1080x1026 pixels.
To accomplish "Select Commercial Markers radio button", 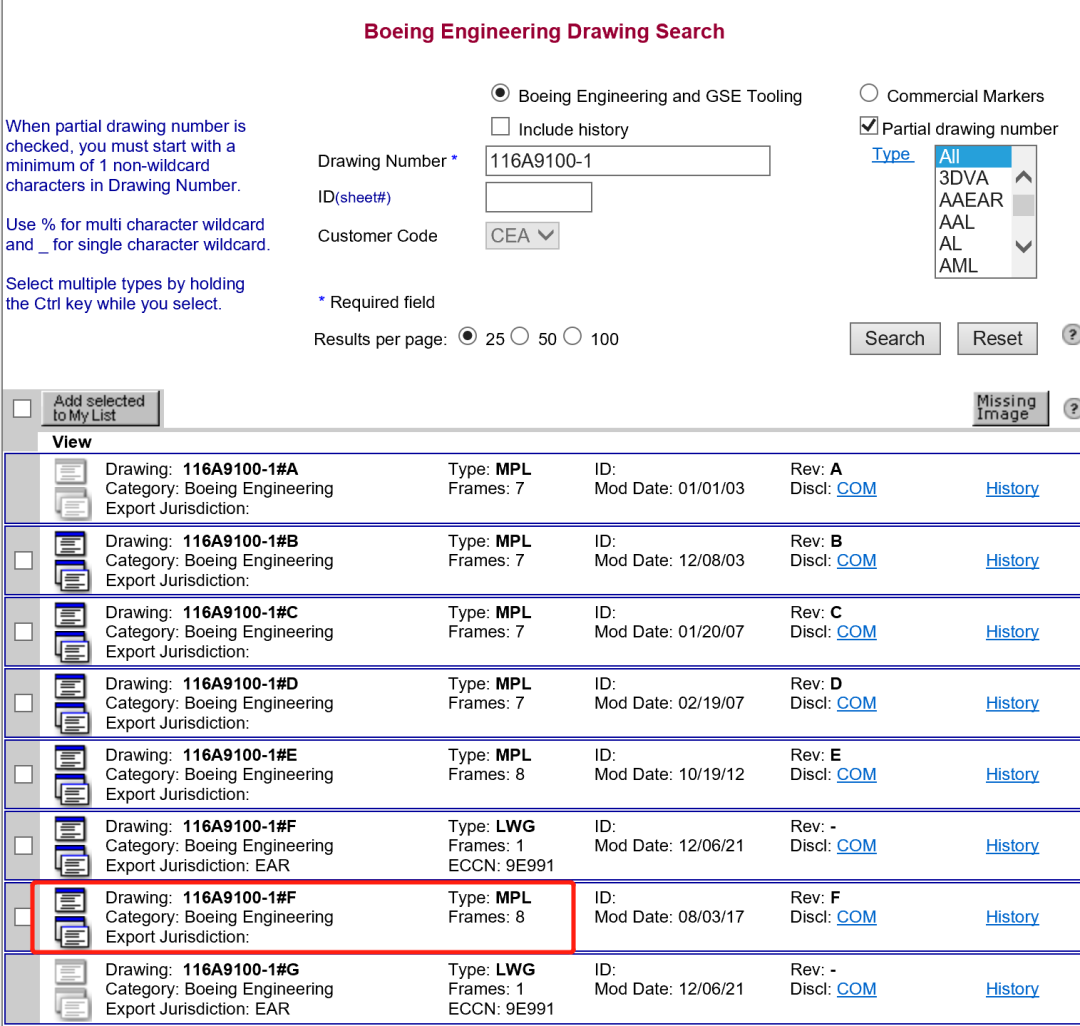I will pyautogui.click(x=869, y=94).
